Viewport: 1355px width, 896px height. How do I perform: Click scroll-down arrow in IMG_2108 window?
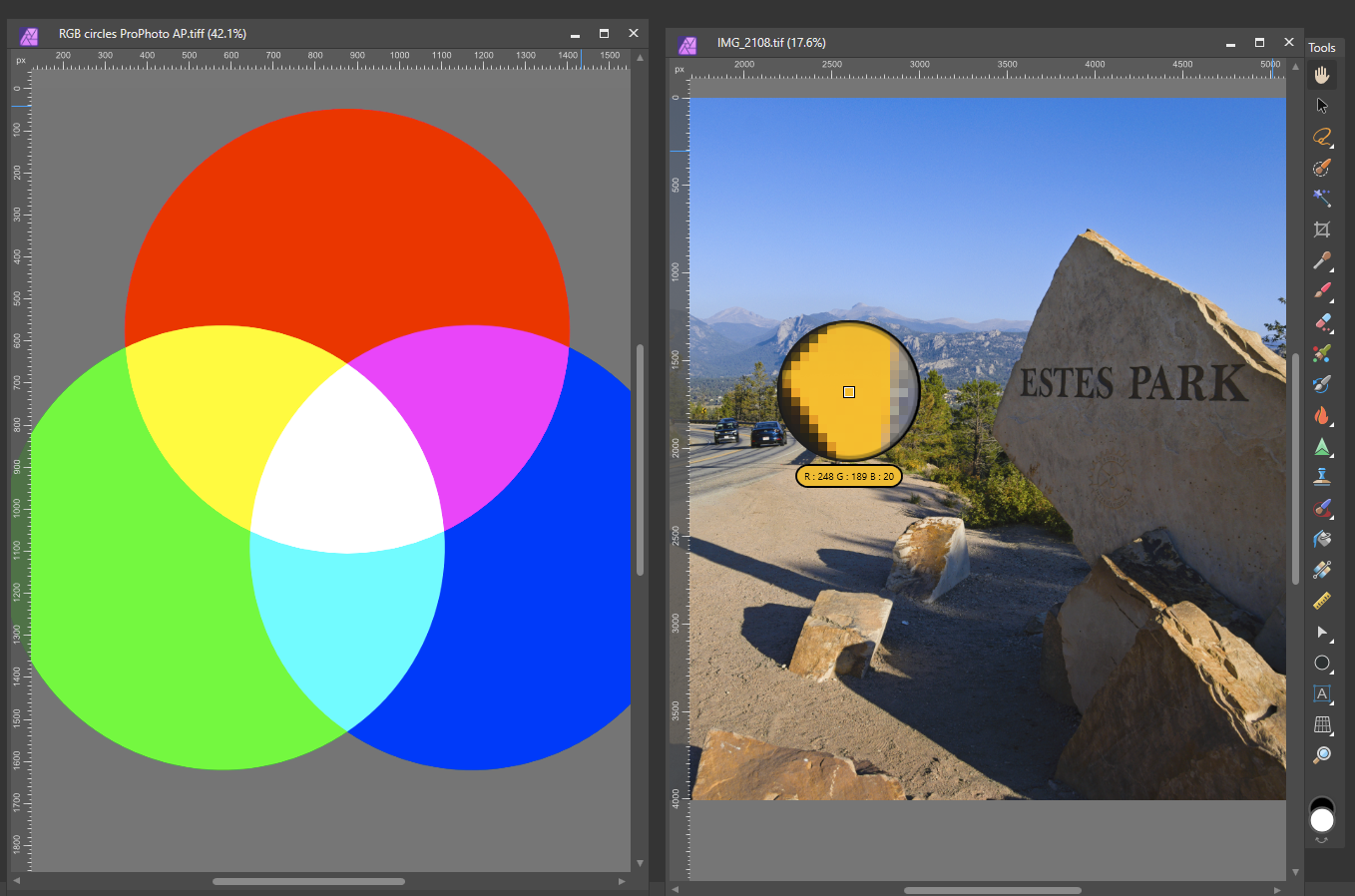click(x=1295, y=872)
